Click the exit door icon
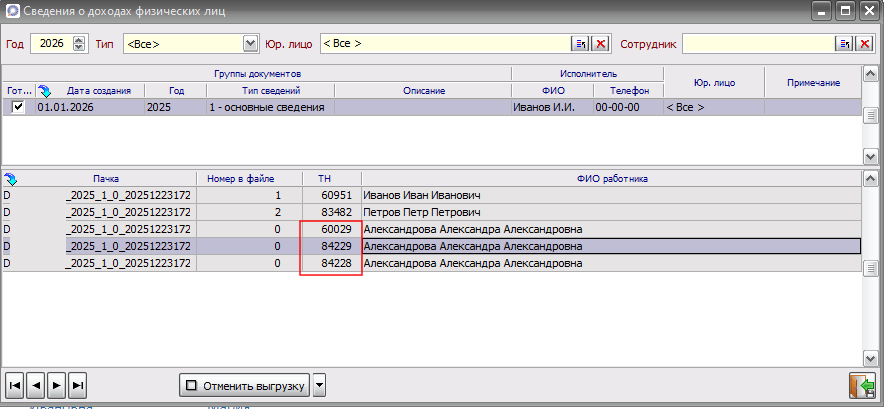The width and height of the screenshot is (884, 409). (862, 385)
